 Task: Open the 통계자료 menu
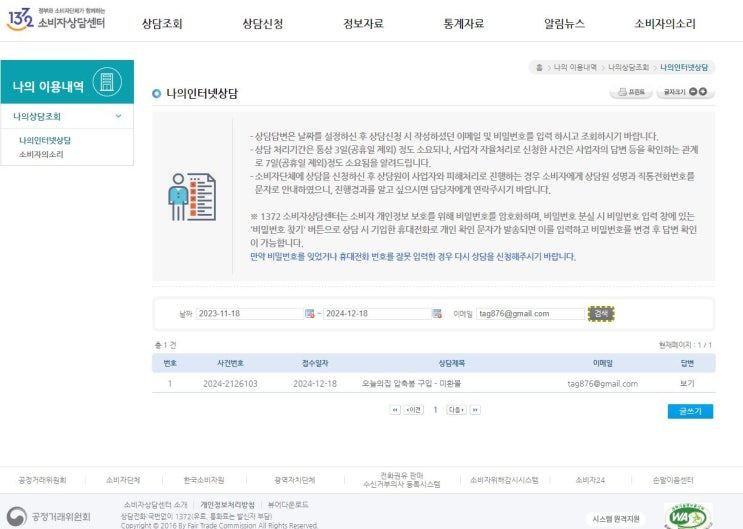coord(463,24)
